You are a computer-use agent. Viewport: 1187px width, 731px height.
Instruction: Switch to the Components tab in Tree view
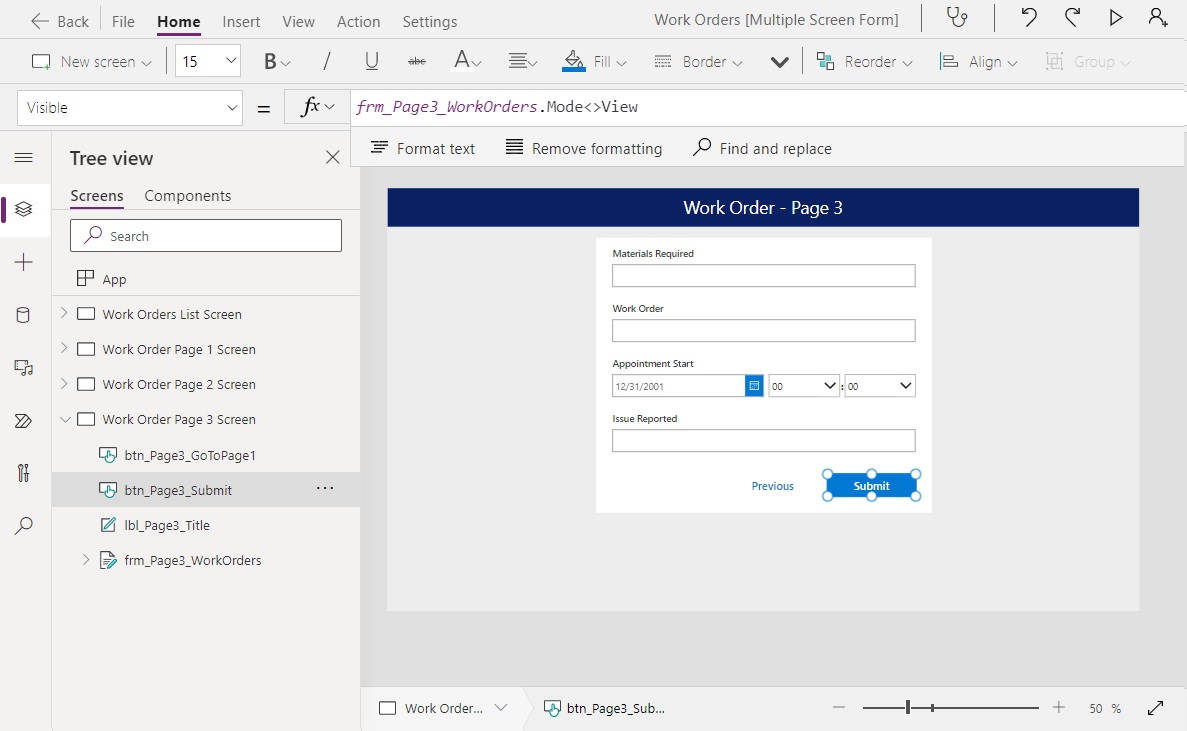[187, 196]
